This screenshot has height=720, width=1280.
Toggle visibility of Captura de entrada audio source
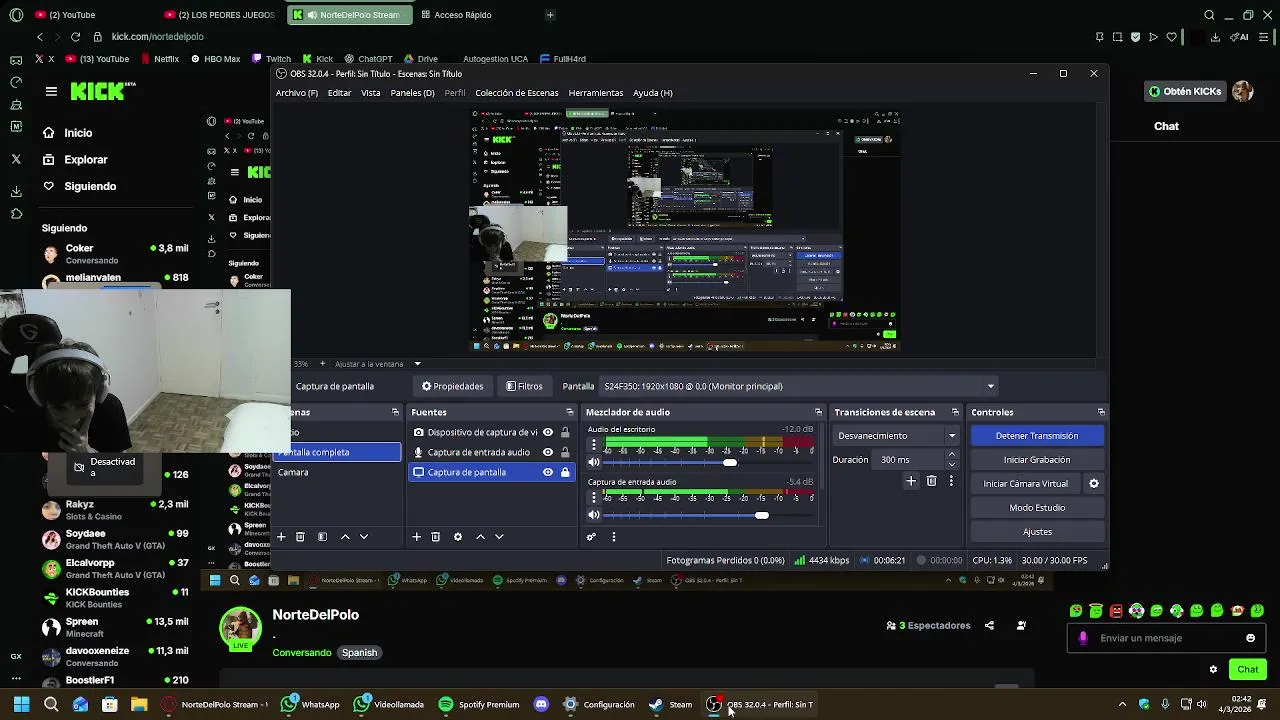pyautogui.click(x=547, y=452)
